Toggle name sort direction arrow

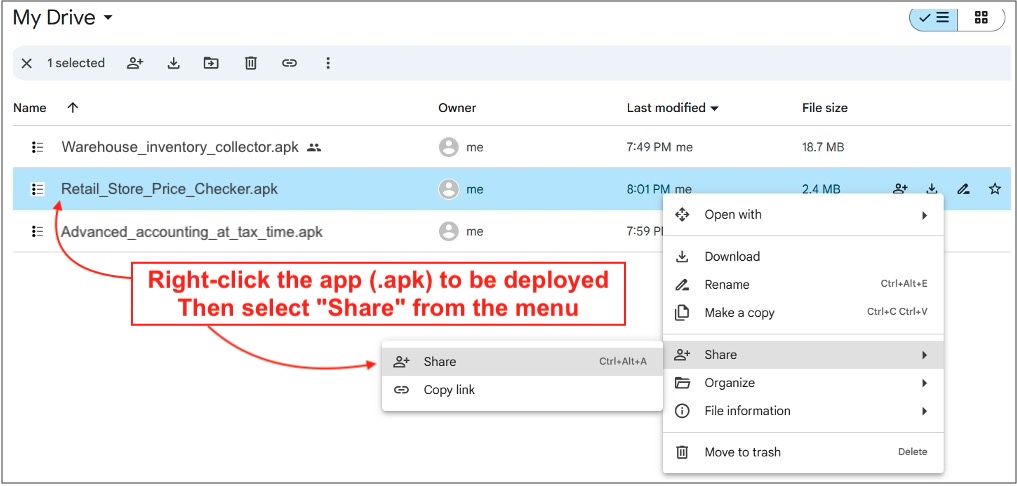[72, 108]
